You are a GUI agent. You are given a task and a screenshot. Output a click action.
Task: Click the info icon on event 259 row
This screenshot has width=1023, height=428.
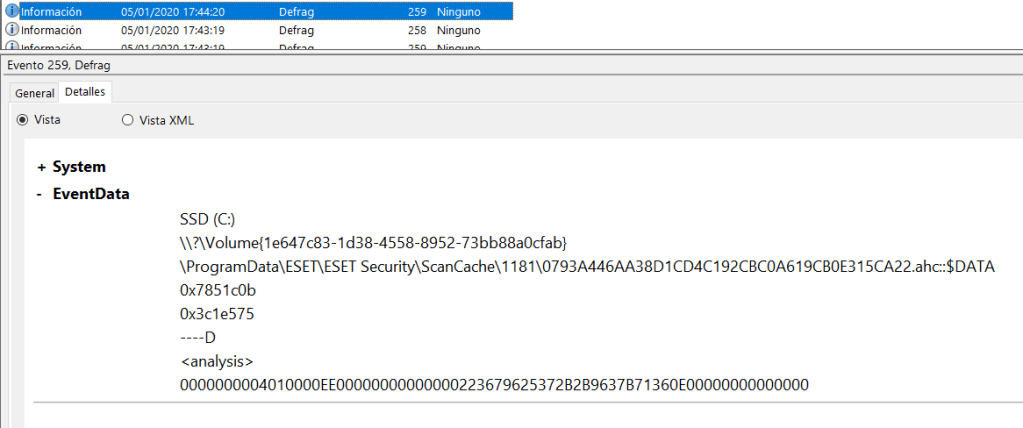[x=12, y=12]
